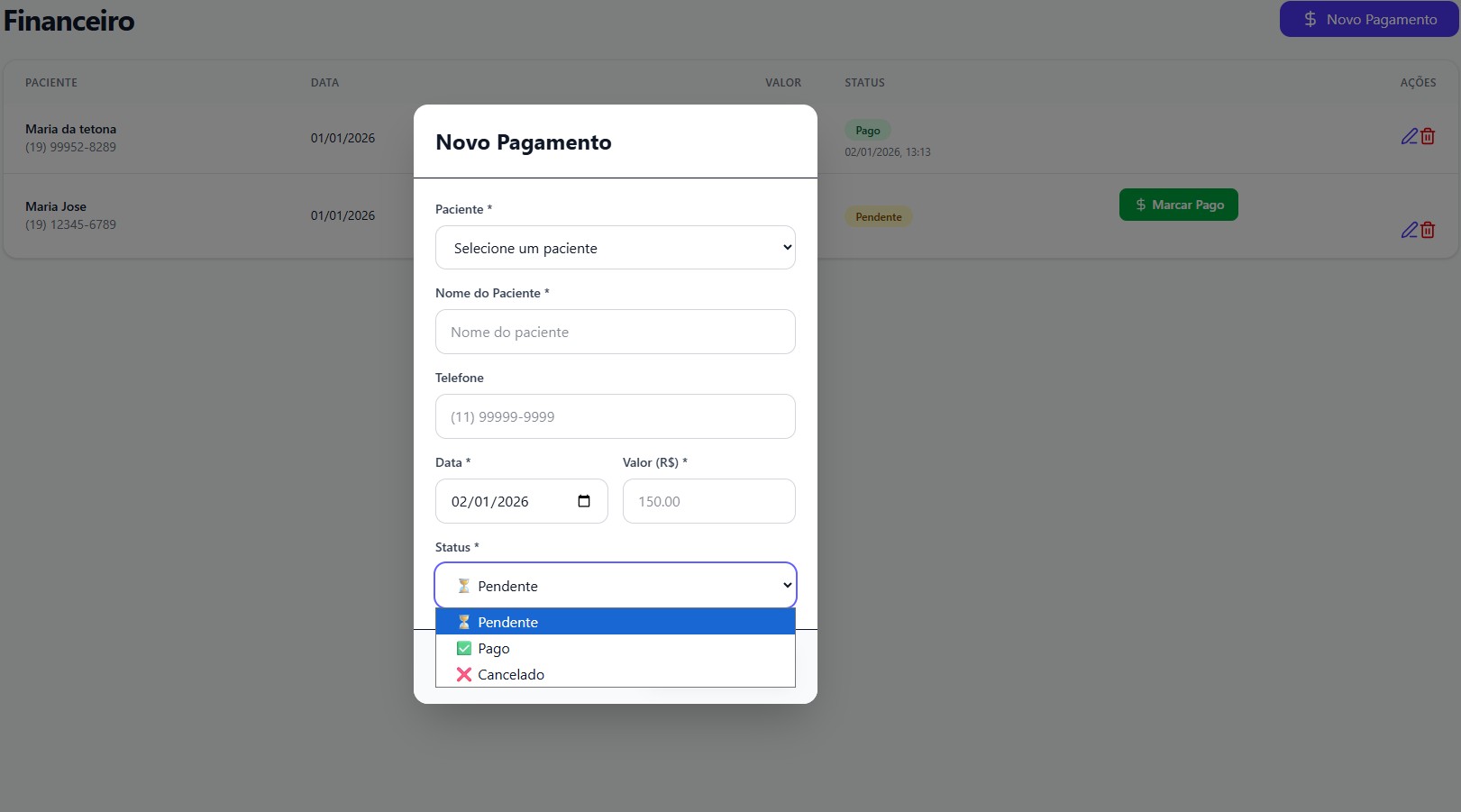Click the Marcar Pago button

pos(1179,205)
